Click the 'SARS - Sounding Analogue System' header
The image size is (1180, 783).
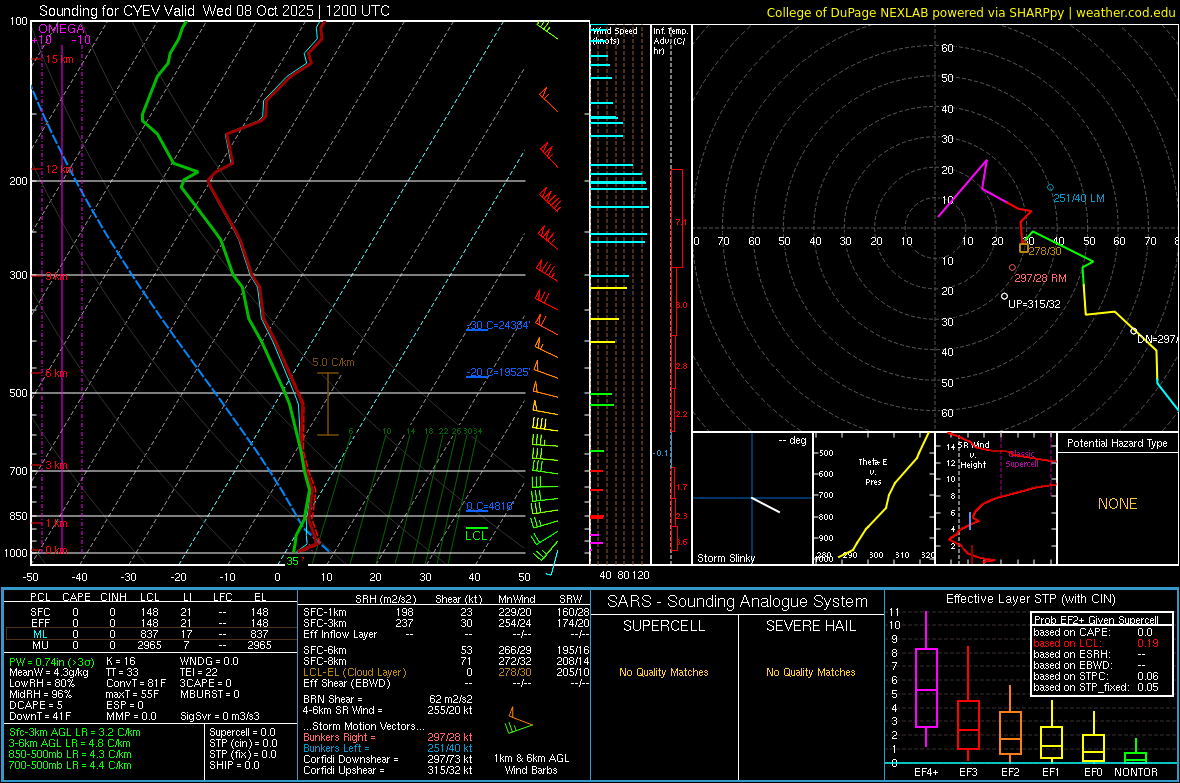click(x=737, y=602)
